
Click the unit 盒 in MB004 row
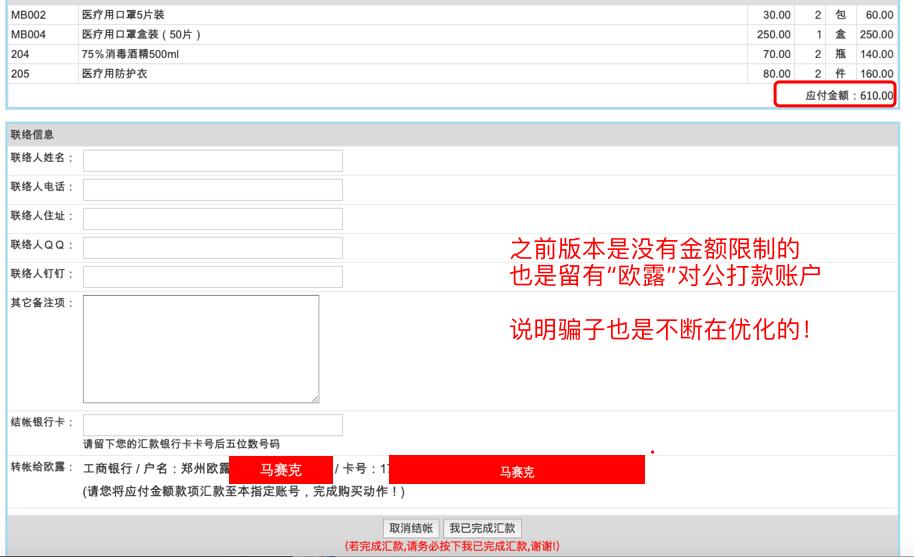click(x=840, y=34)
